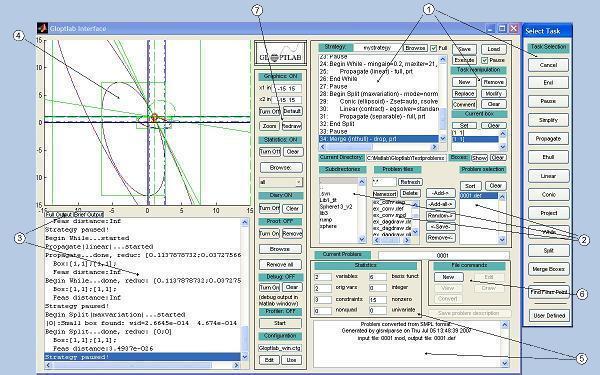Choose Cancel in Select Task window
600x375 pixels.
pyautogui.click(x=548, y=65)
